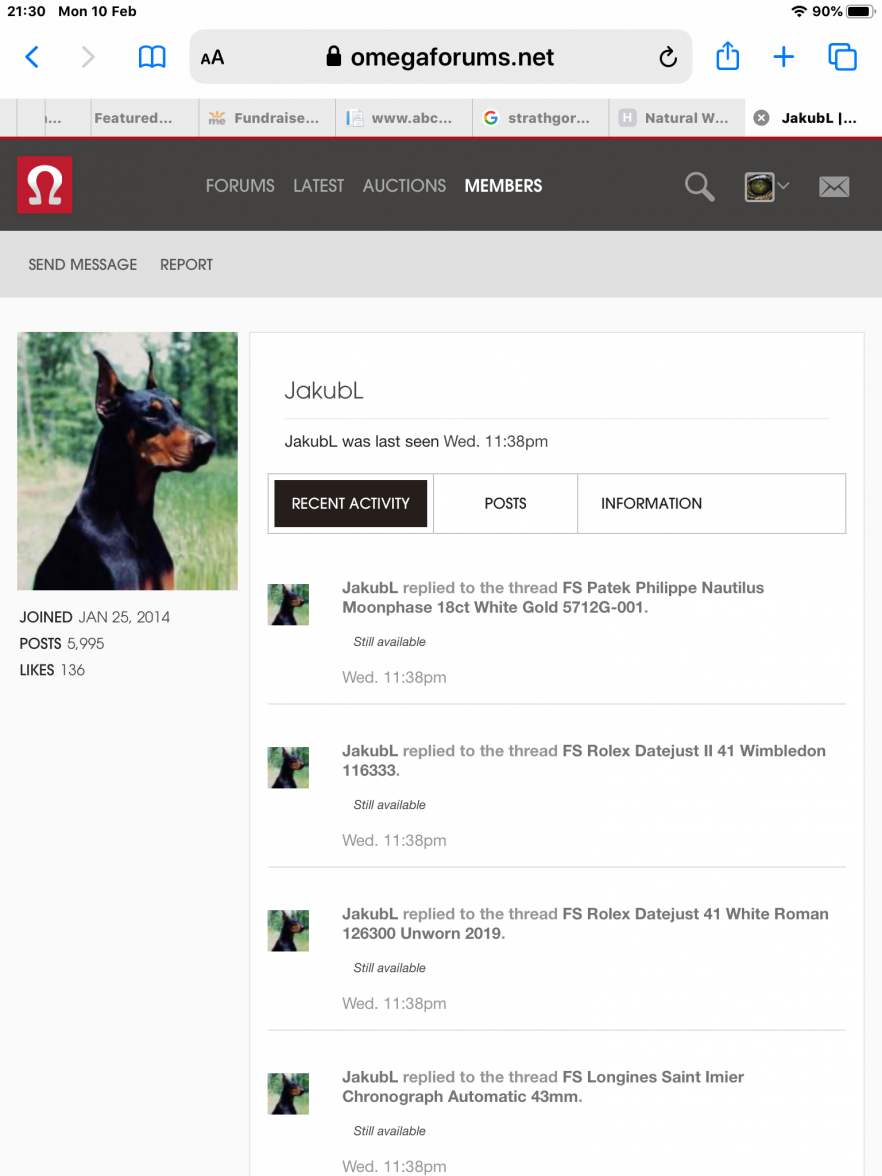Viewport: 882px width, 1176px height.
Task: Click 'Still available' under Patek Philippe entry
Action: pos(389,641)
